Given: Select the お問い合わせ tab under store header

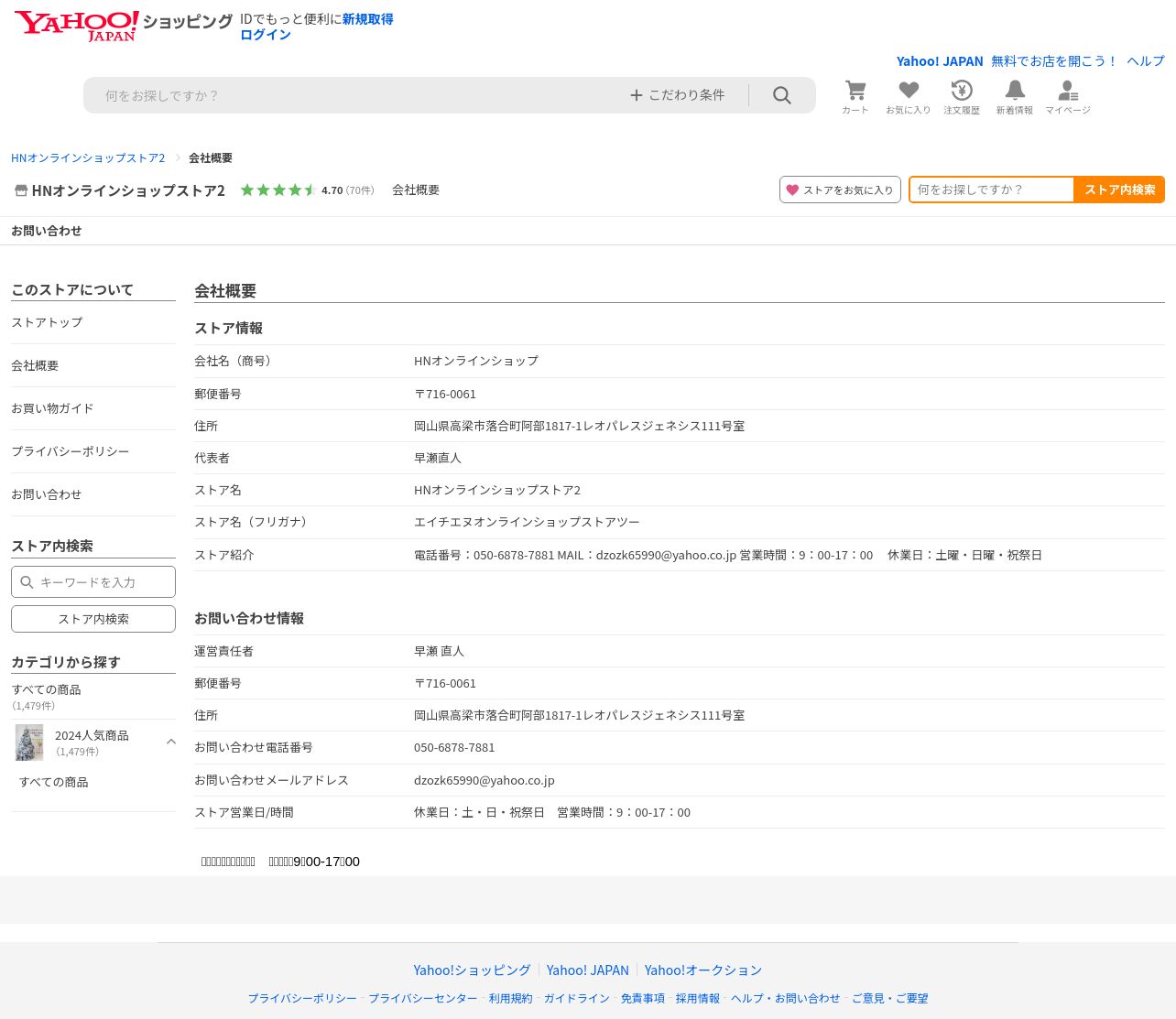Looking at the screenshot, I should click(x=47, y=231).
